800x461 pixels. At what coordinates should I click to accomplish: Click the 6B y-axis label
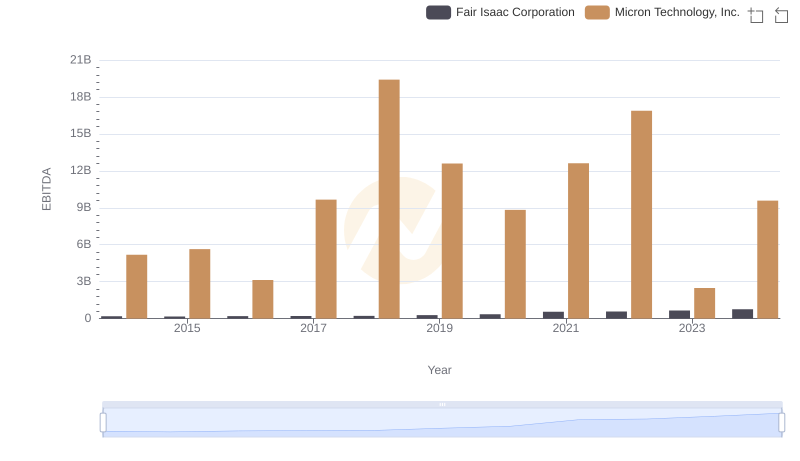click(x=84, y=244)
